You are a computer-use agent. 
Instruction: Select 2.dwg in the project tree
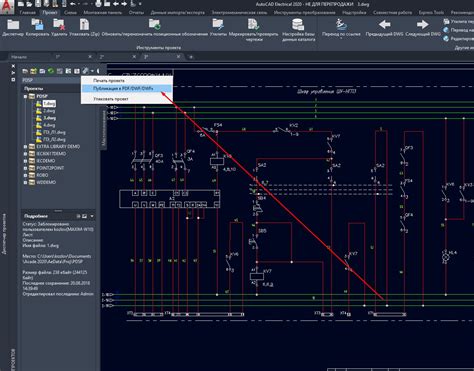point(49,111)
